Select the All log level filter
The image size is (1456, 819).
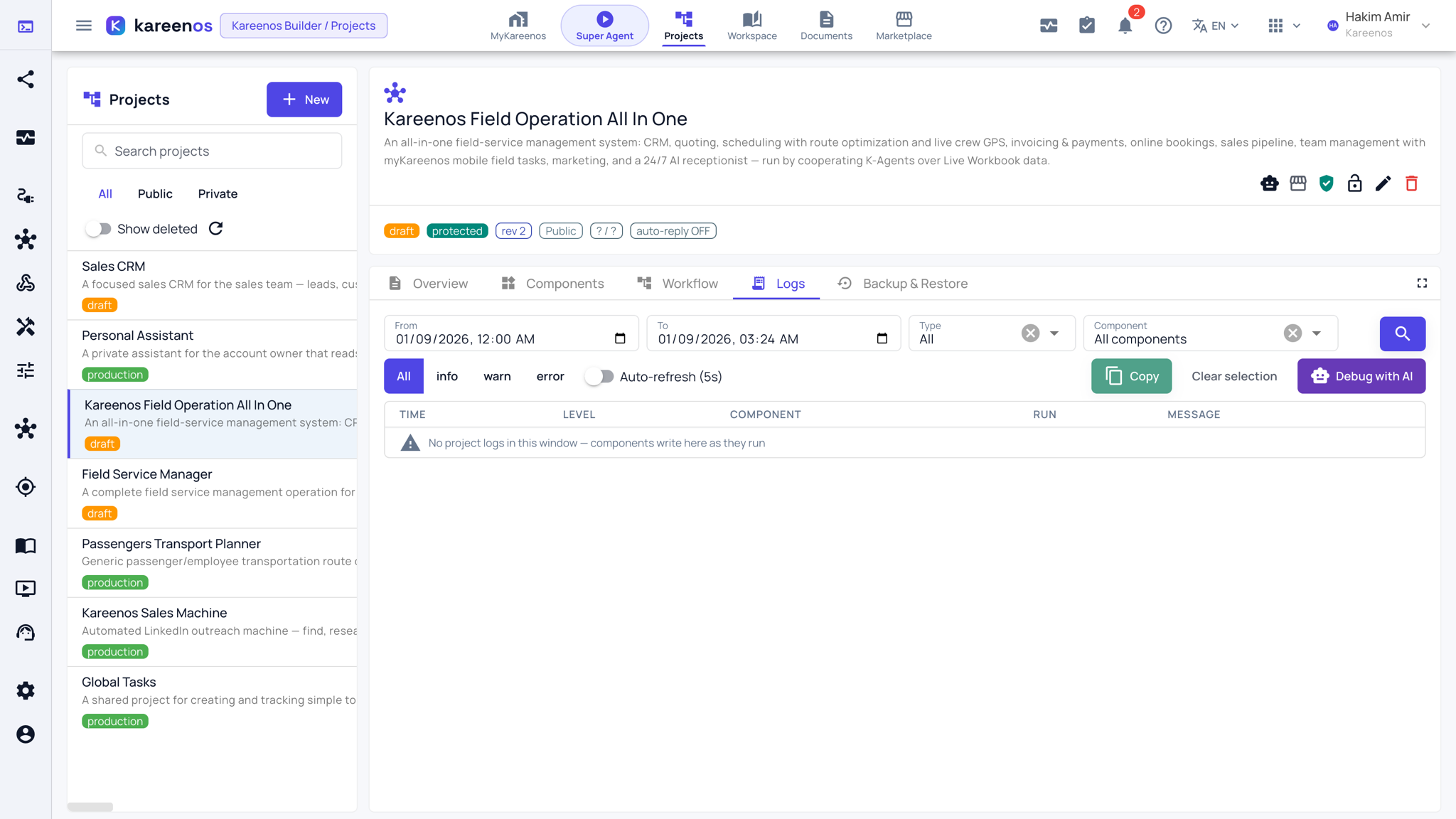pyautogui.click(x=404, y=376)
